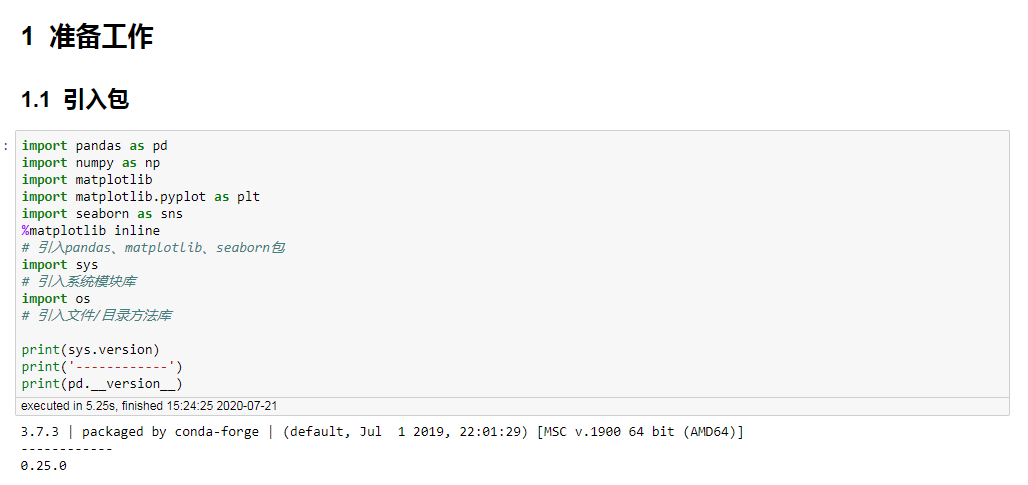Click the 'import pandas as pd' line

(94, 146)
